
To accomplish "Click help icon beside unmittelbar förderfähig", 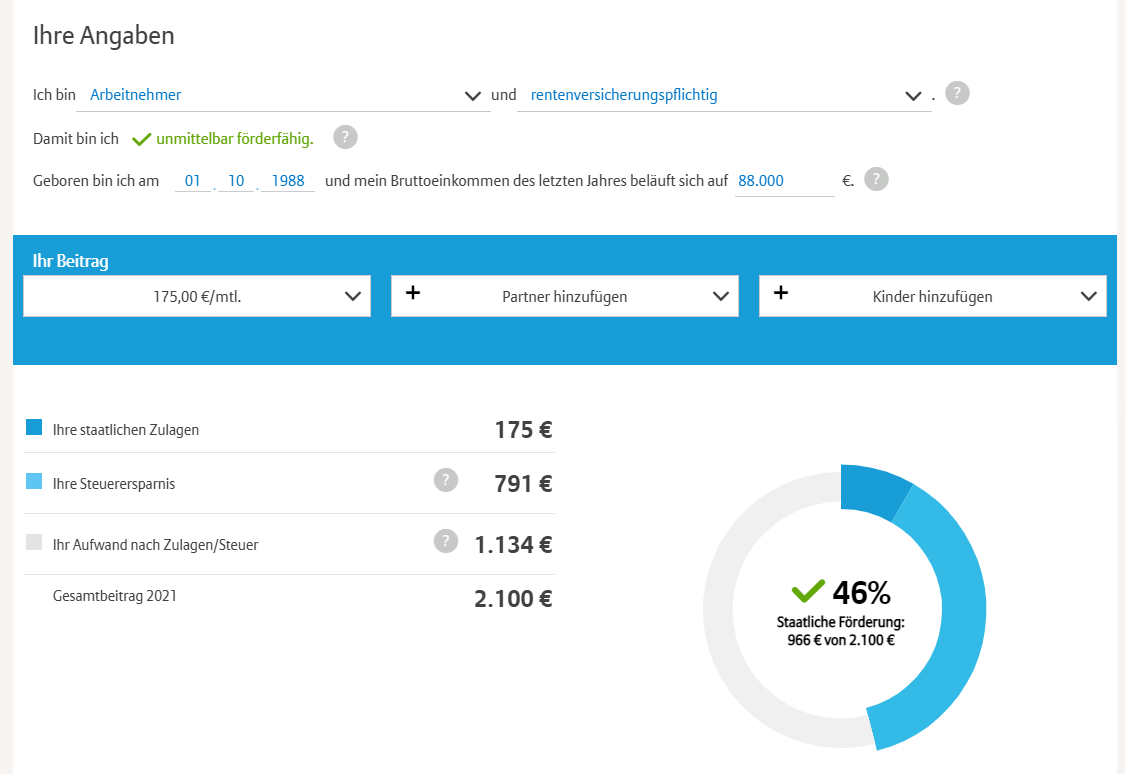I will point(345,138).
